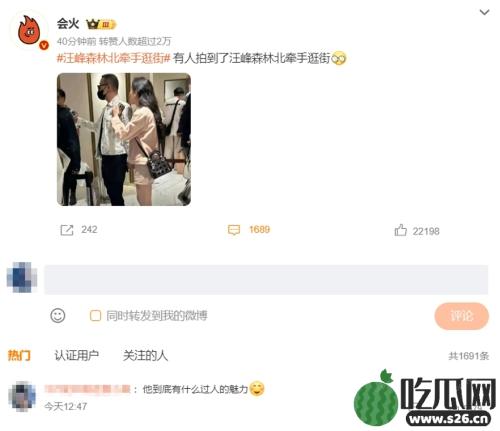Open the 会火 username link
Image resolution: width=500 pixels, height=431 pixels.
(x=68, y=24)
